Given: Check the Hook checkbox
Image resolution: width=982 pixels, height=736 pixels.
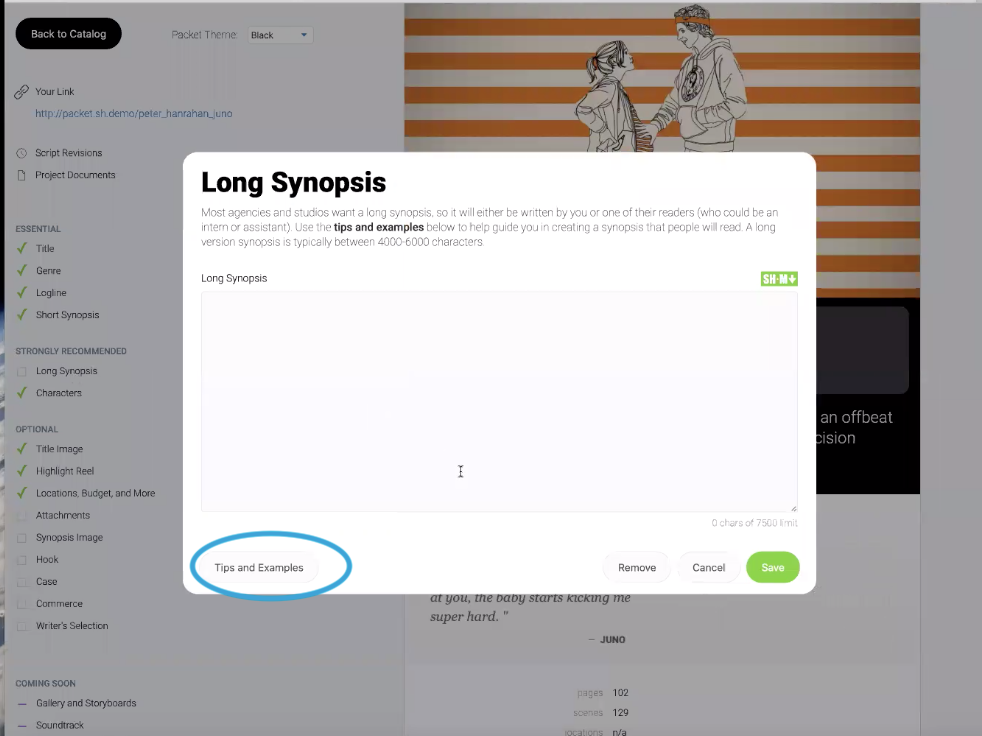Looking at the screenshot, I should pos(22,560).
